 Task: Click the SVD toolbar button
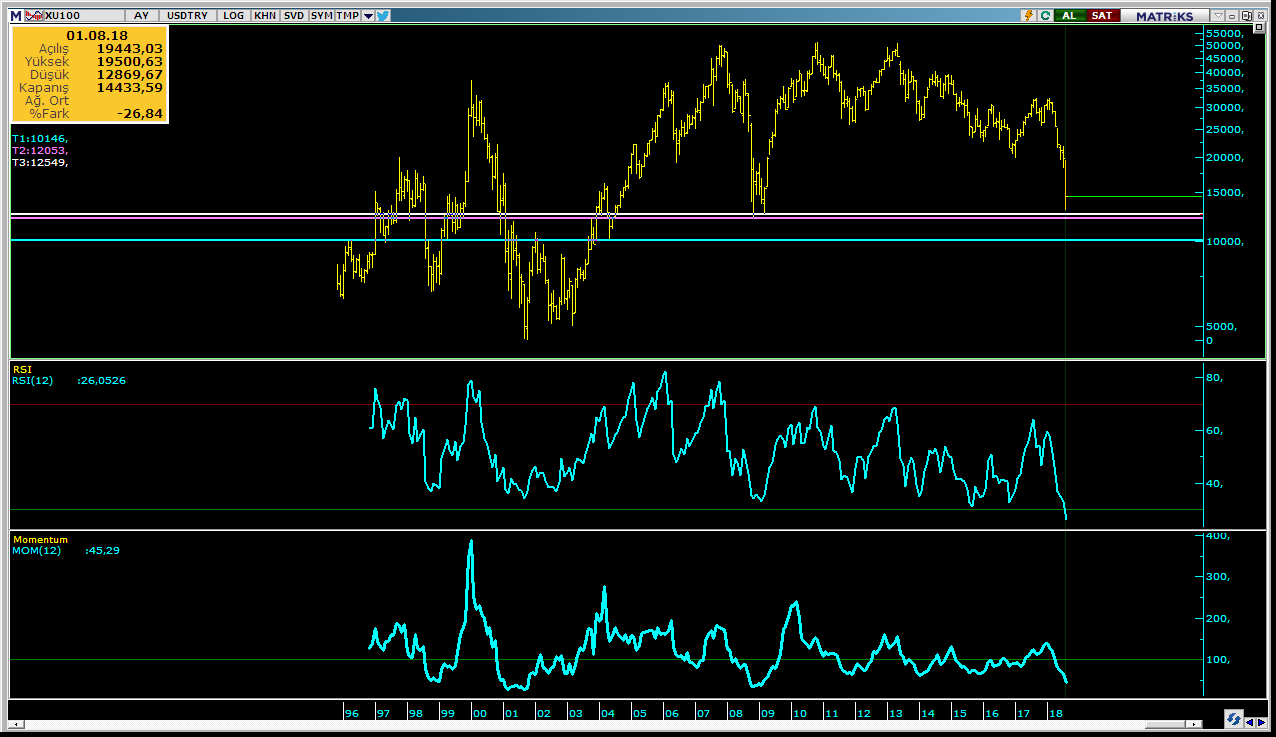(x=293, y=16)
